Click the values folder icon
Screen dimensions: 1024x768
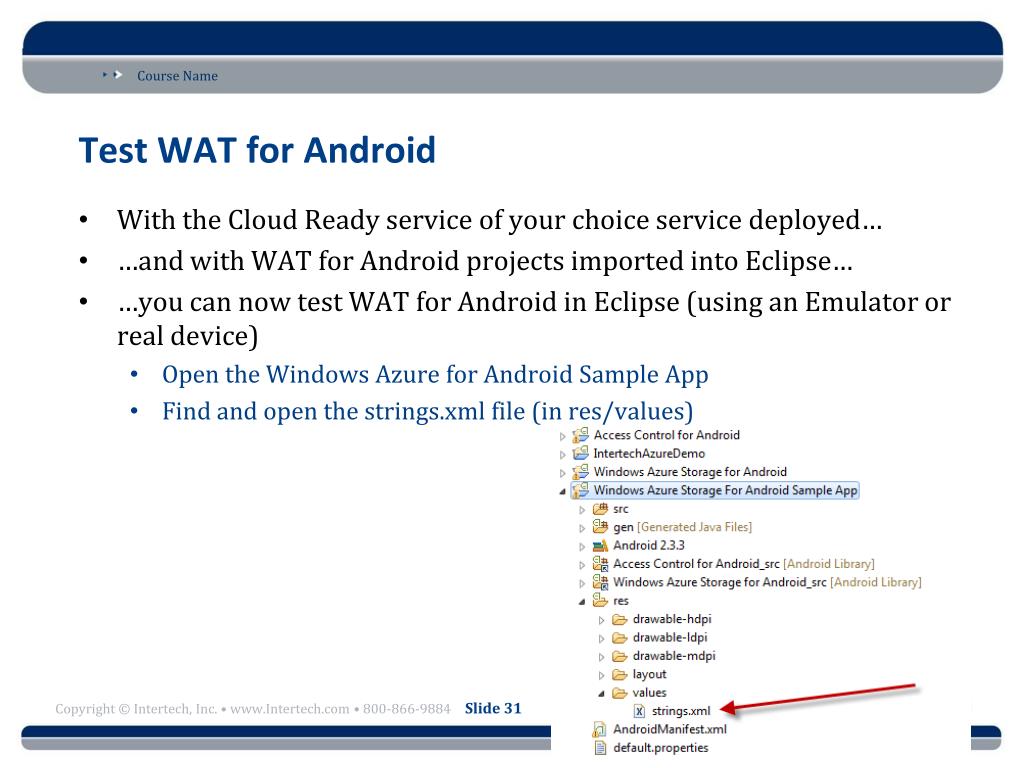click(620, 693)
